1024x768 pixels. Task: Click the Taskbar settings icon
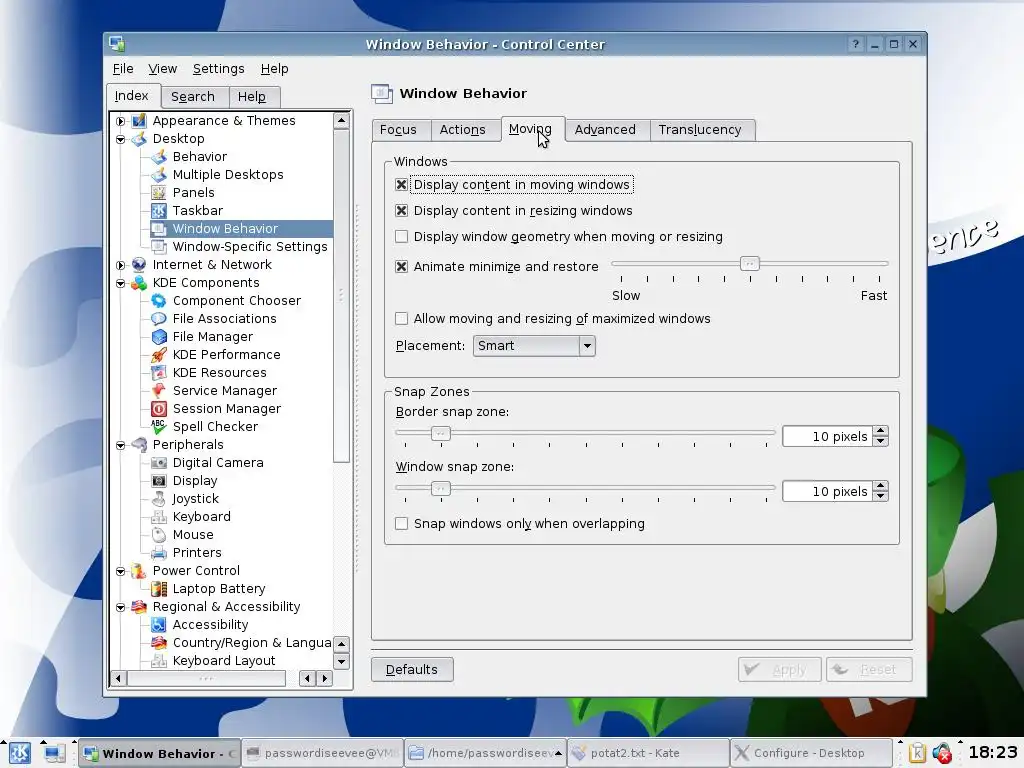click(159, 210)
